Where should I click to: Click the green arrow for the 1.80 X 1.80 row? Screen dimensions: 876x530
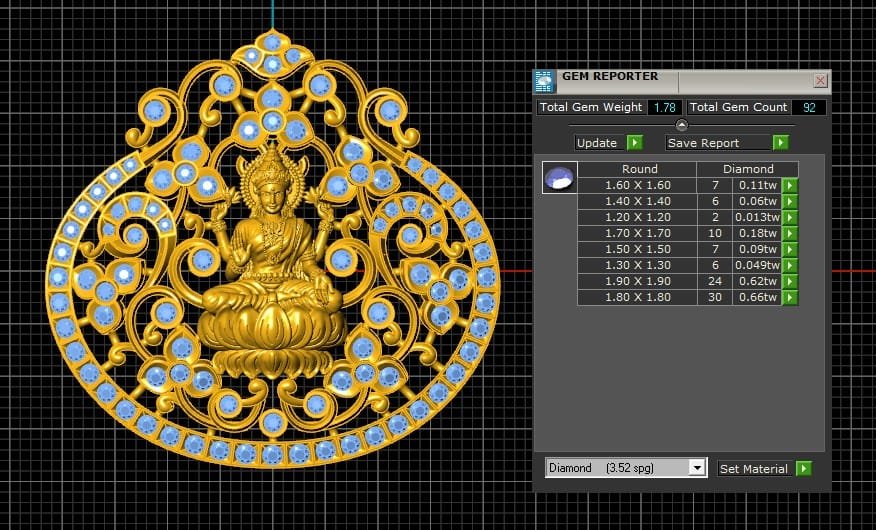coord(790,297)
